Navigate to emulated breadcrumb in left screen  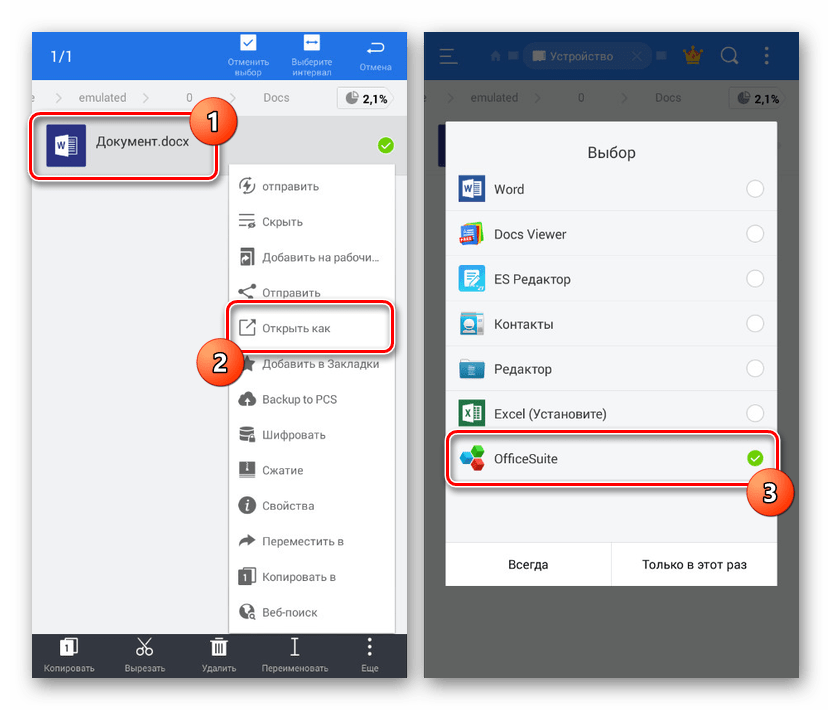pyautogui.click(x=102, y=98)
